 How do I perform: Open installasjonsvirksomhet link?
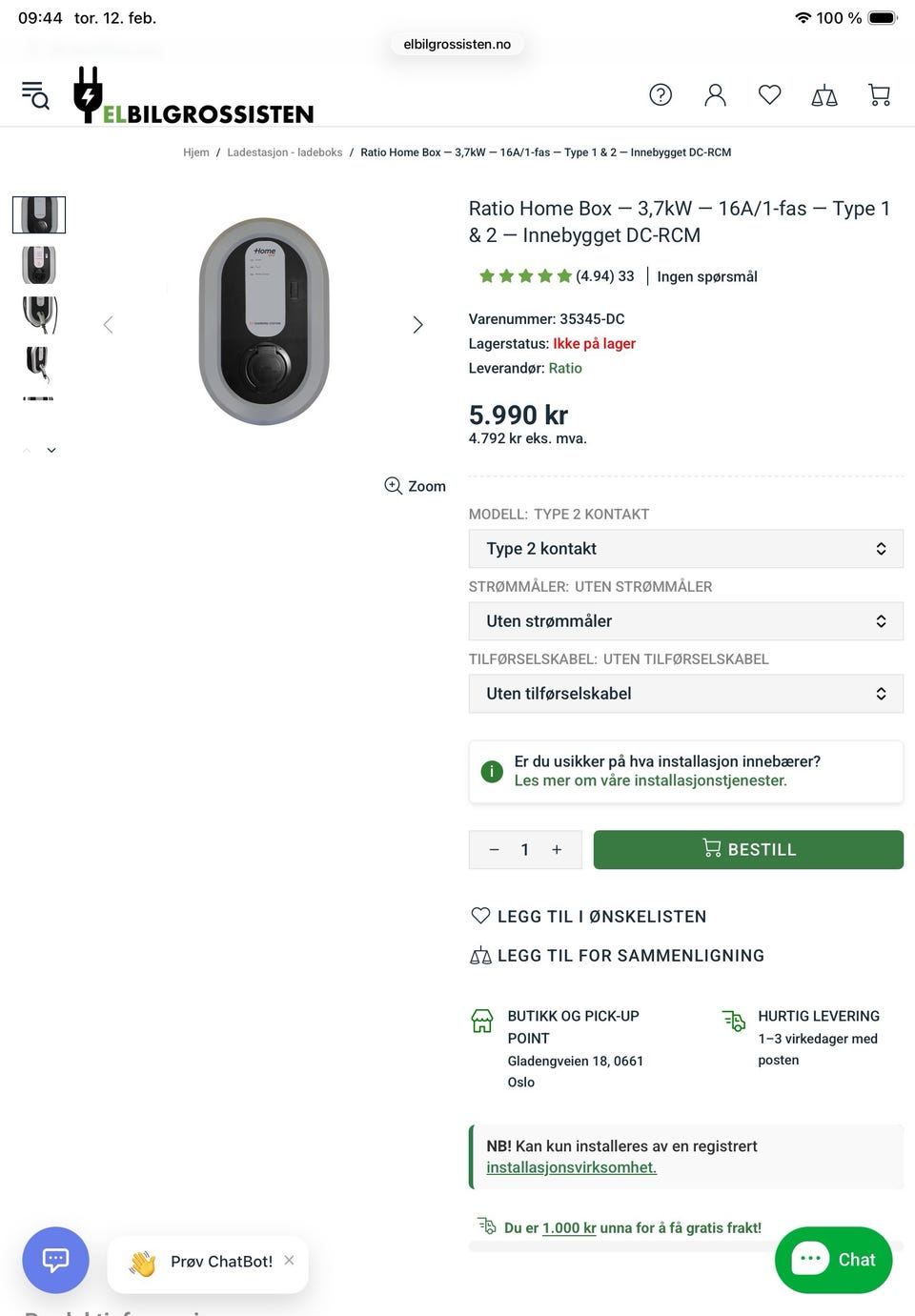pos(571,1167)
